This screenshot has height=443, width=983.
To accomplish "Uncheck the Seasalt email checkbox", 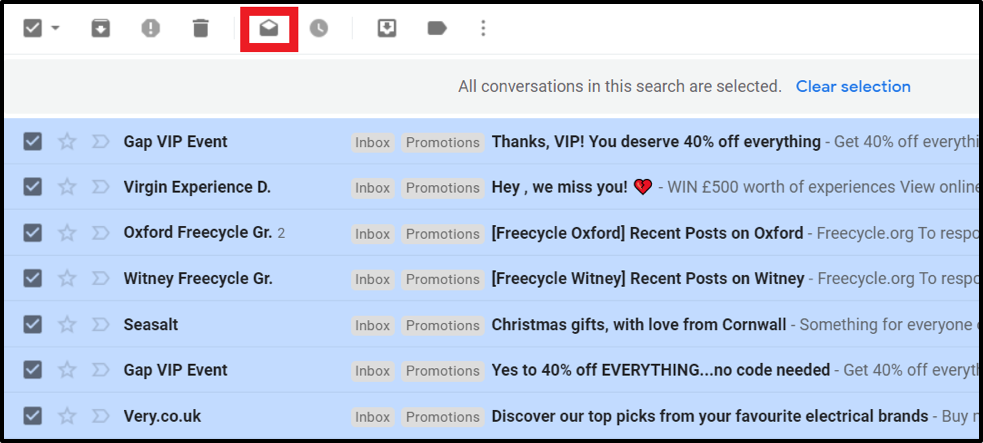I will click(x=33, y=324).
